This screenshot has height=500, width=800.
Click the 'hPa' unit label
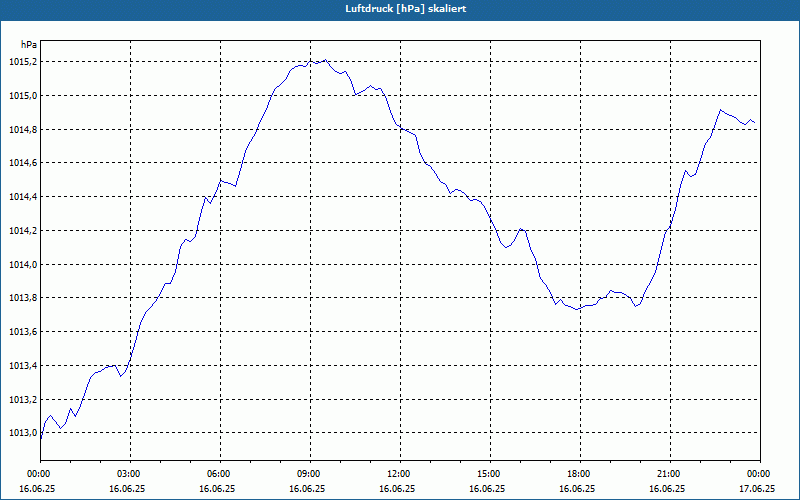coord(29,45)
